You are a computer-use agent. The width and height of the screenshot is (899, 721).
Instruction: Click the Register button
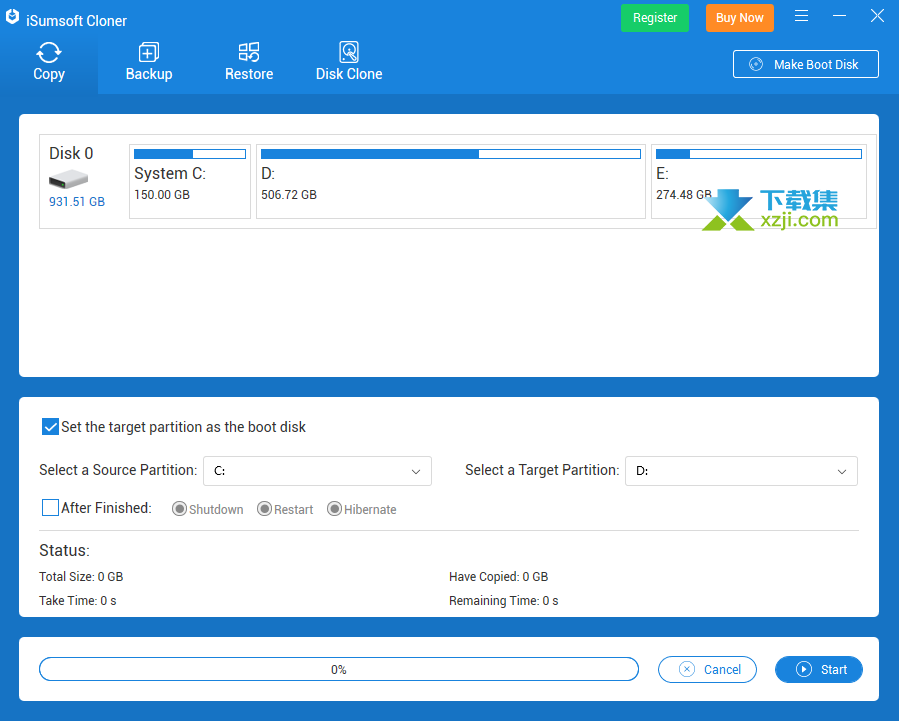coord(655,18)
